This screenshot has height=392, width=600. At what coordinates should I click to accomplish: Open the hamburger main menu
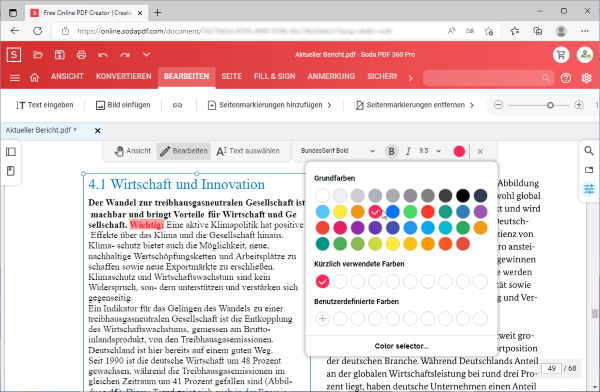15,78
